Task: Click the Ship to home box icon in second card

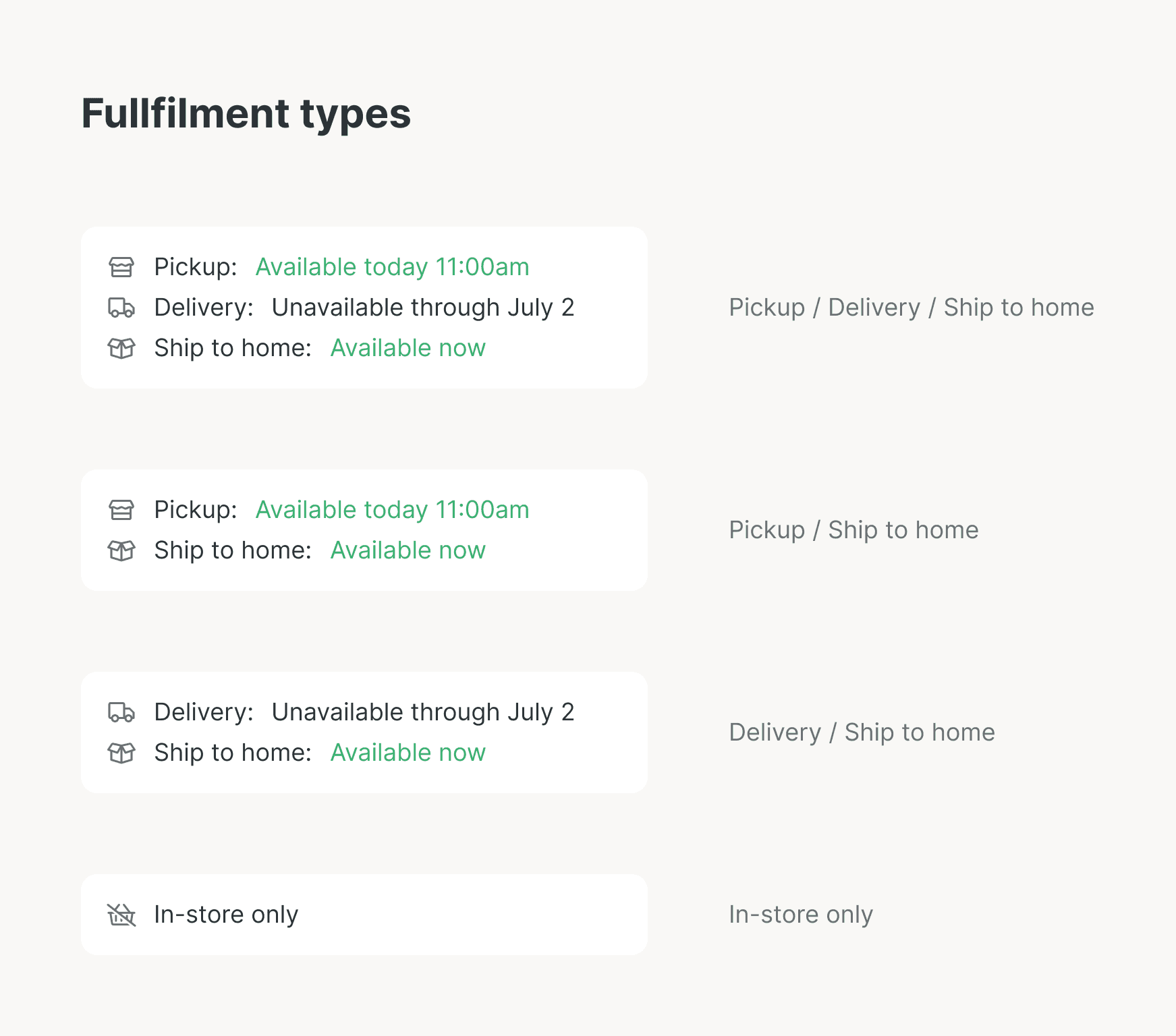Action: tap(121, 550)
